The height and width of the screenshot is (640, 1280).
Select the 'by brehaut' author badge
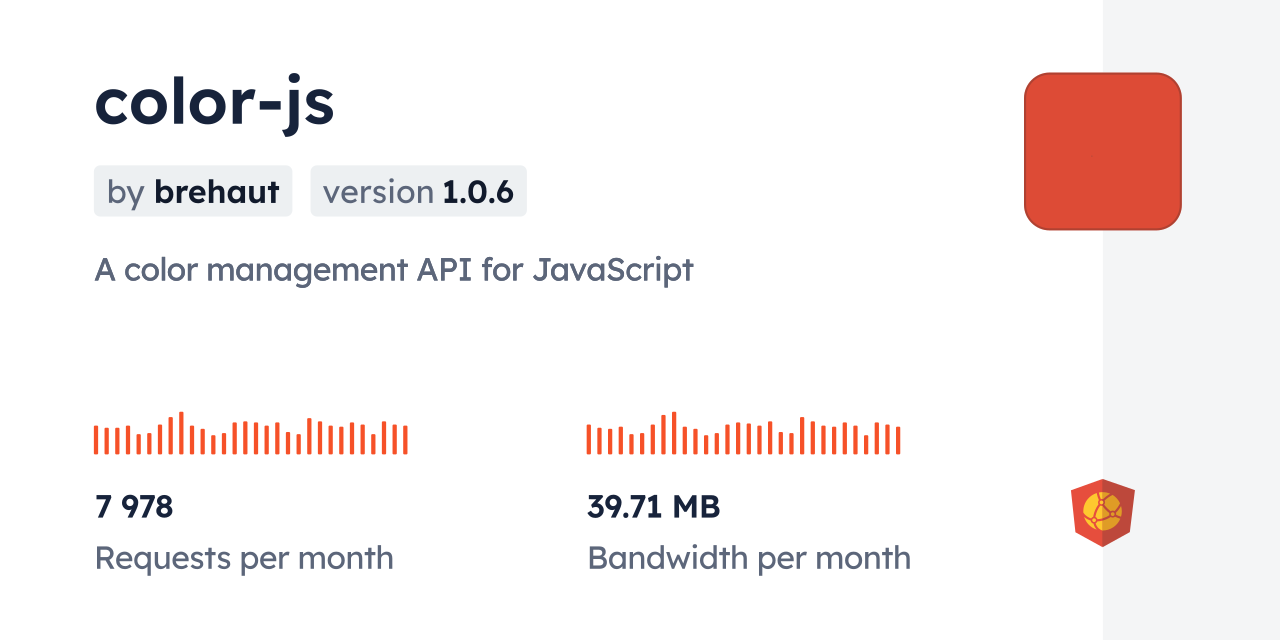(193, 191)
